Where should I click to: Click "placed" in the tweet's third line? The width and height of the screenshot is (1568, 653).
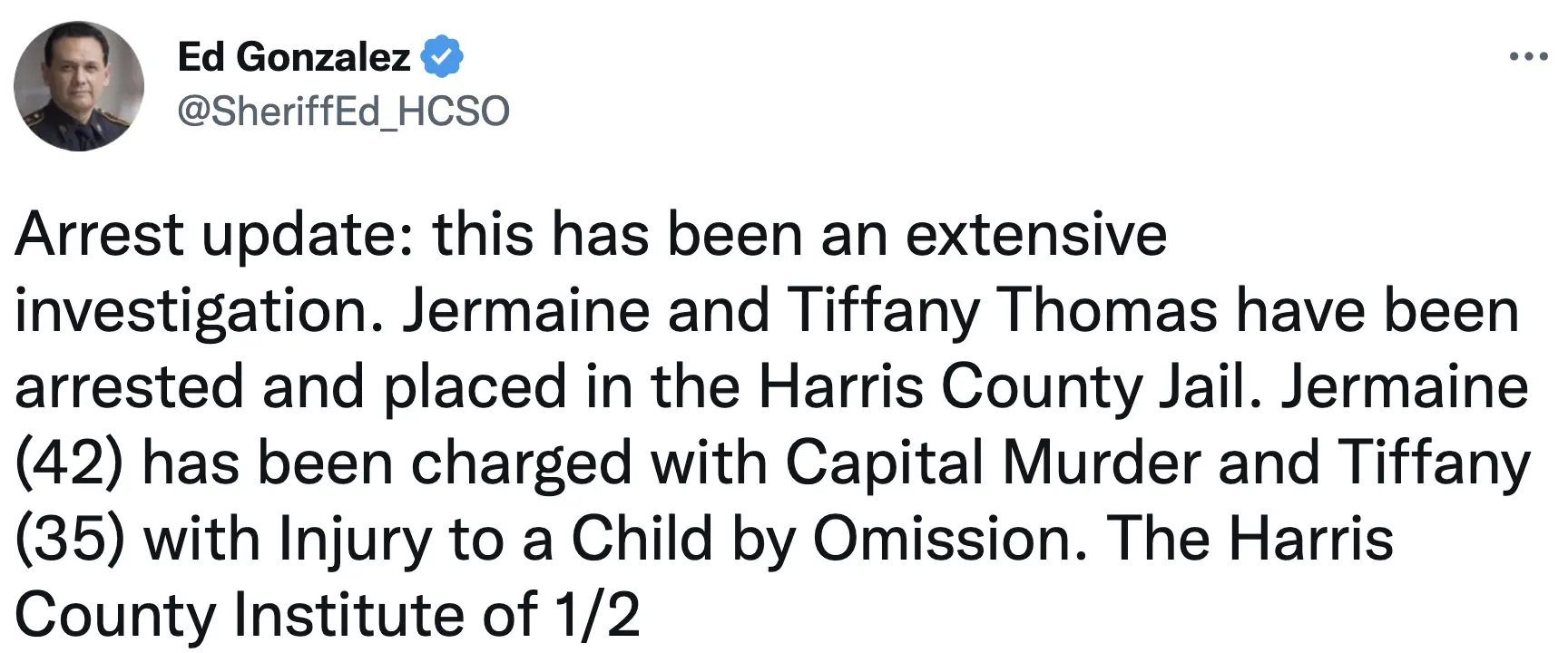pyautogui.click(x=475, y=387)
